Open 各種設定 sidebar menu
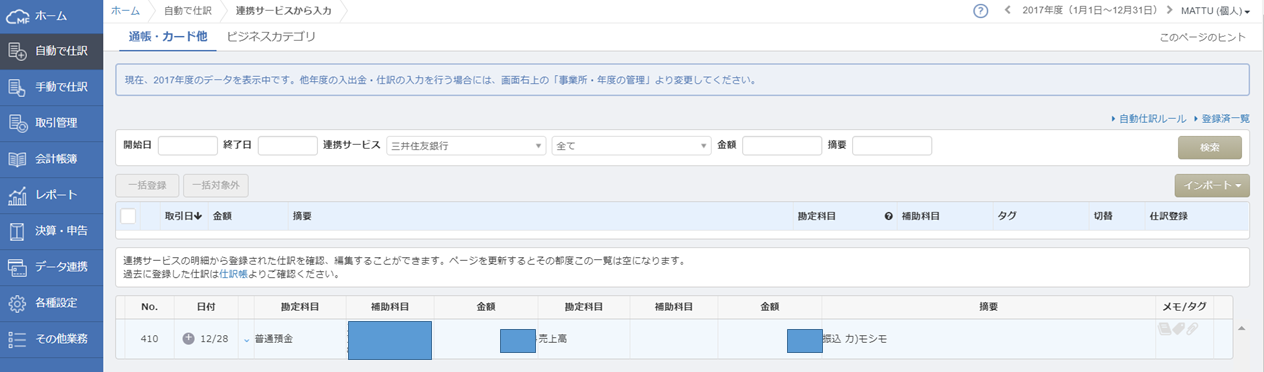Viewport: 1264px width, 372px height. coord(51,303)
